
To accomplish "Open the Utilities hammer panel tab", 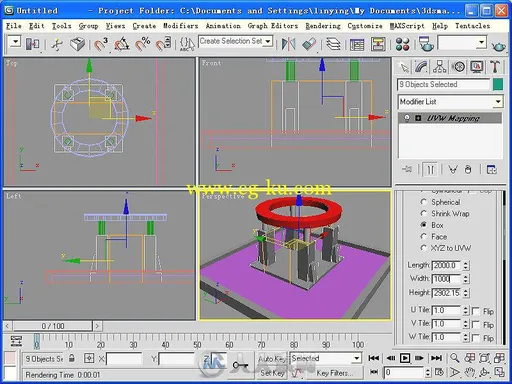I will [495, 67].
